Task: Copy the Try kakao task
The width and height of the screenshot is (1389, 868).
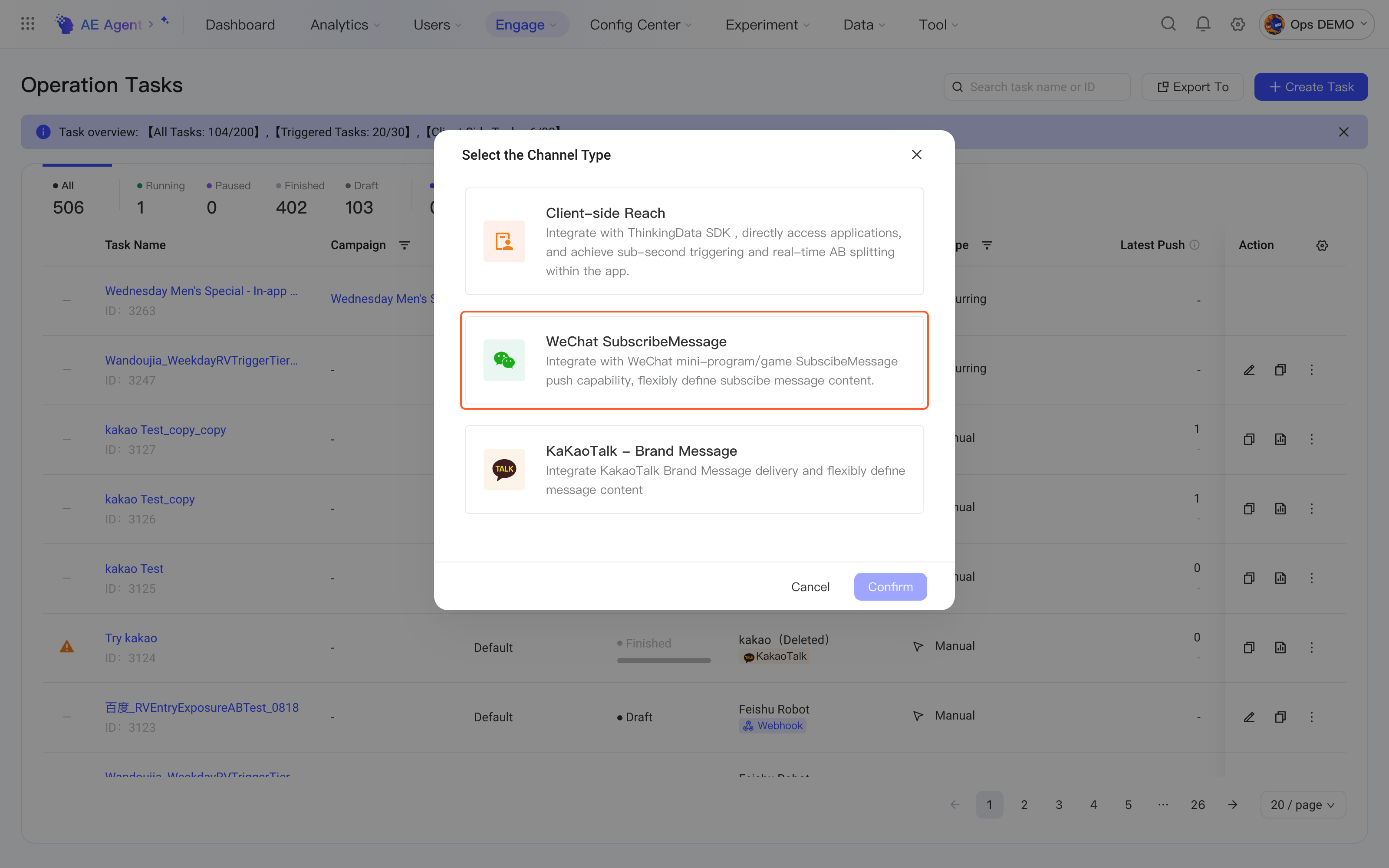Action: point(1249,648)
